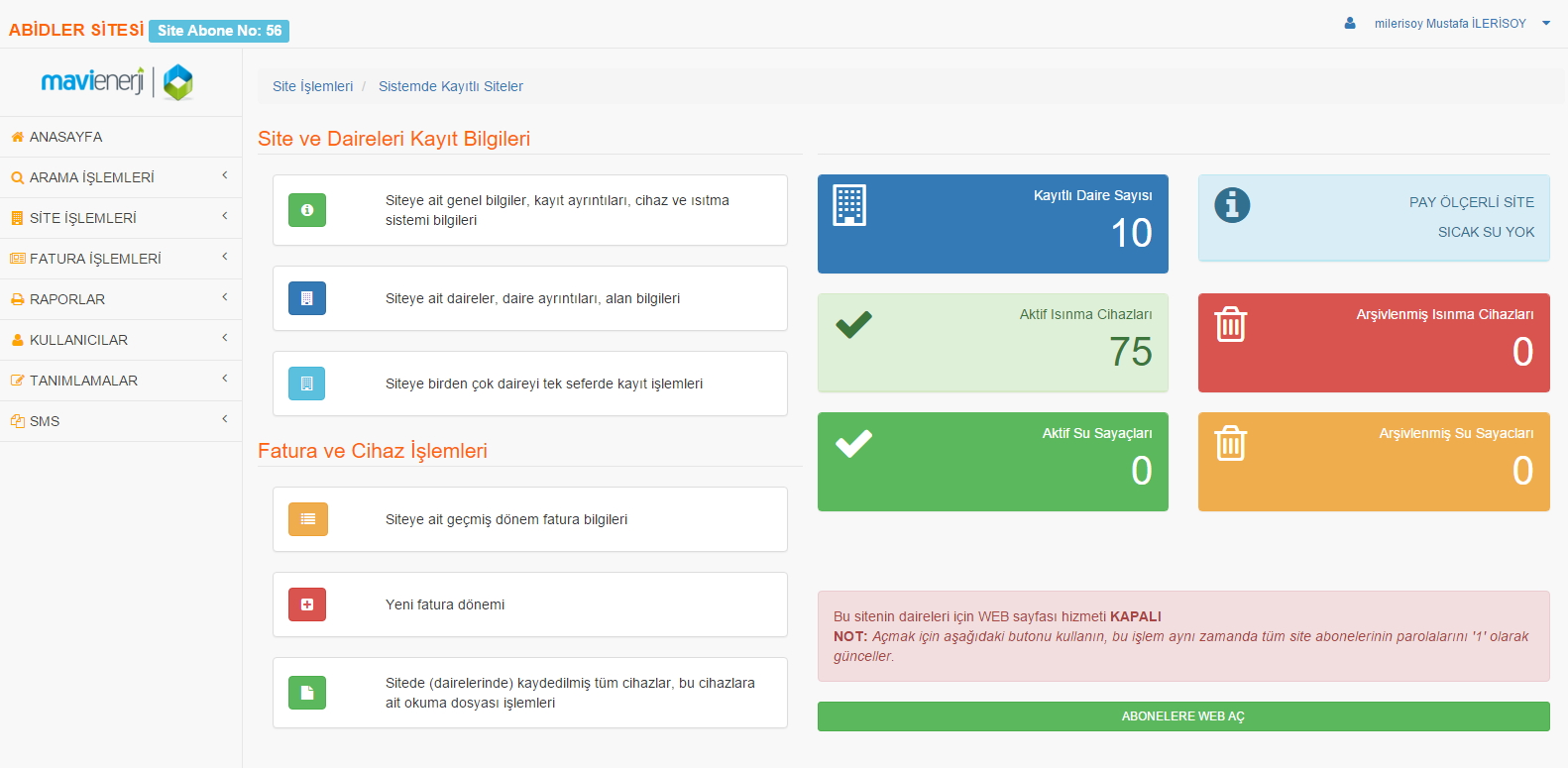Open the user account dropdown caret
1568x768 pixels.
[x=1546, y=24]
